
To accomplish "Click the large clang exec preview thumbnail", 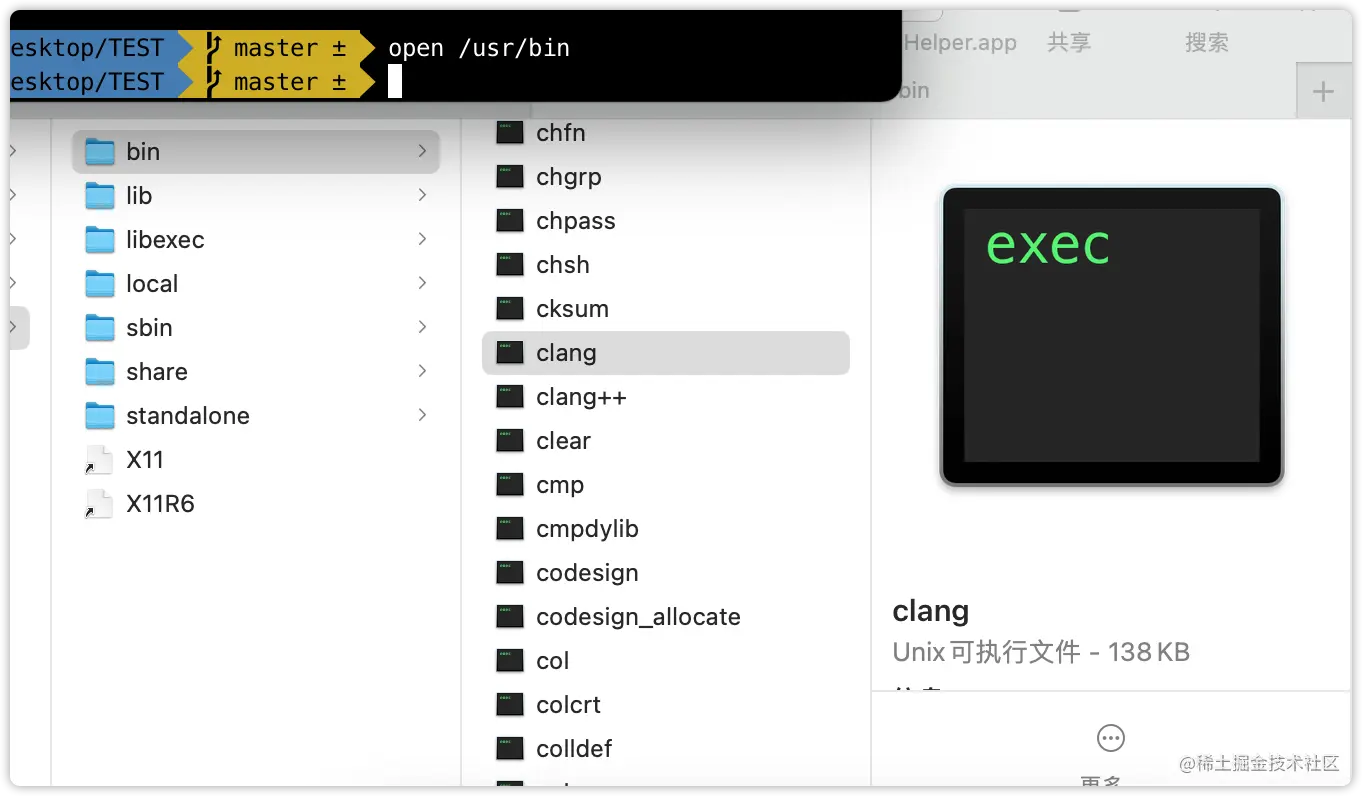I will 1111,337.
